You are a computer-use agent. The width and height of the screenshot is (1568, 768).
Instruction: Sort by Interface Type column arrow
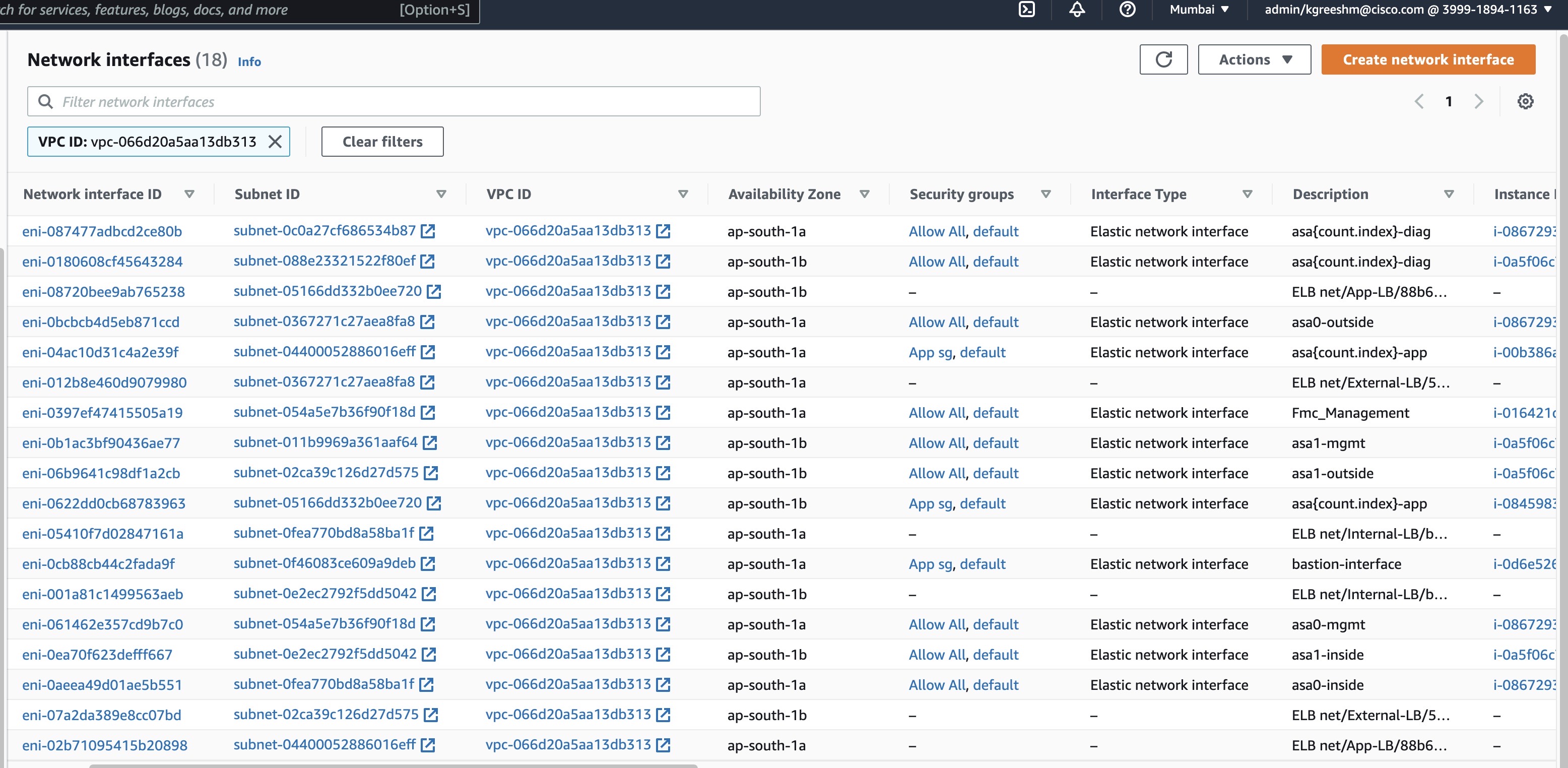(1247, 194)
